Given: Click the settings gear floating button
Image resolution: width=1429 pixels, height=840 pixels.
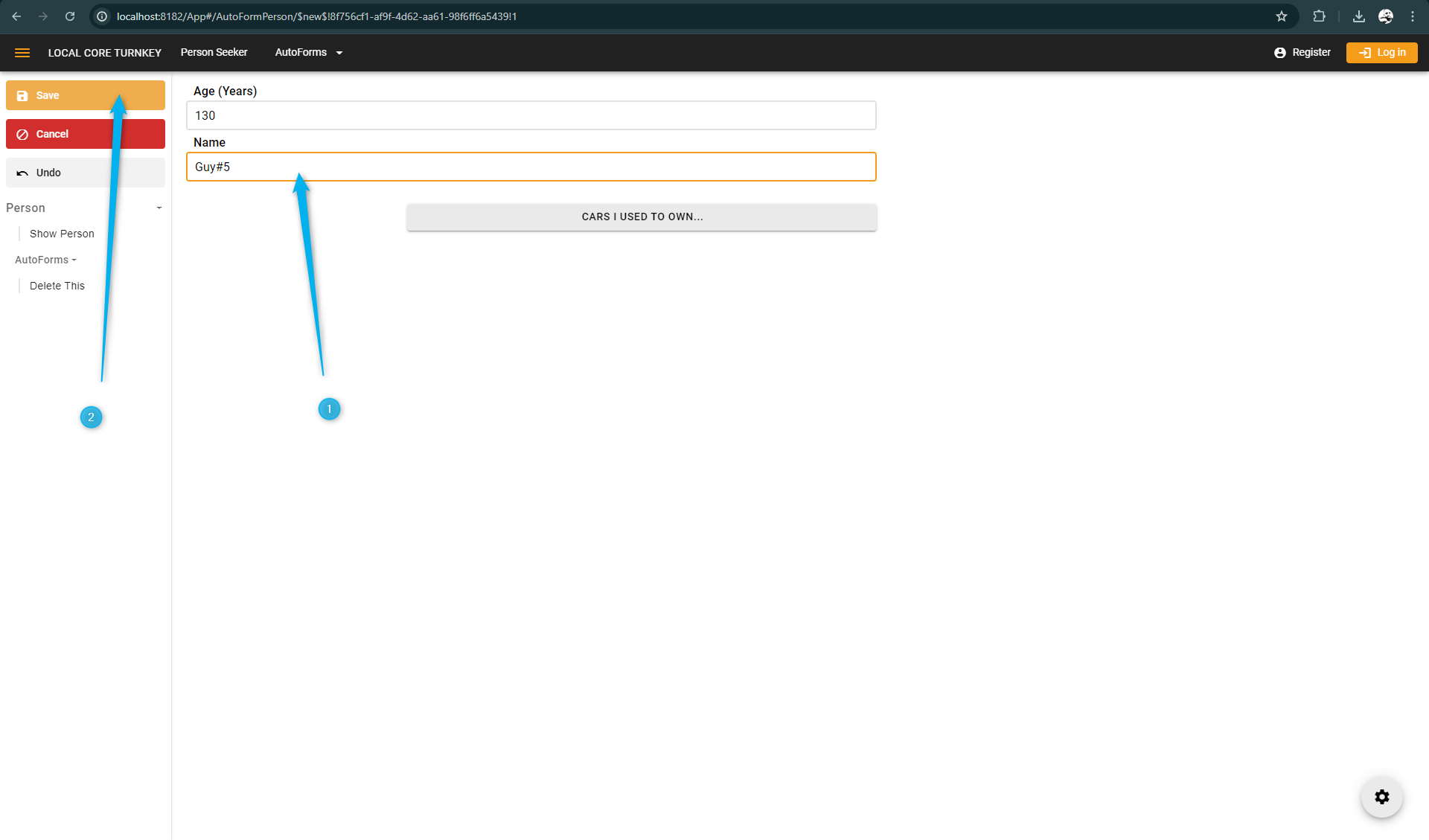Looking at the screenshot, I should (x=1381, y=797).
